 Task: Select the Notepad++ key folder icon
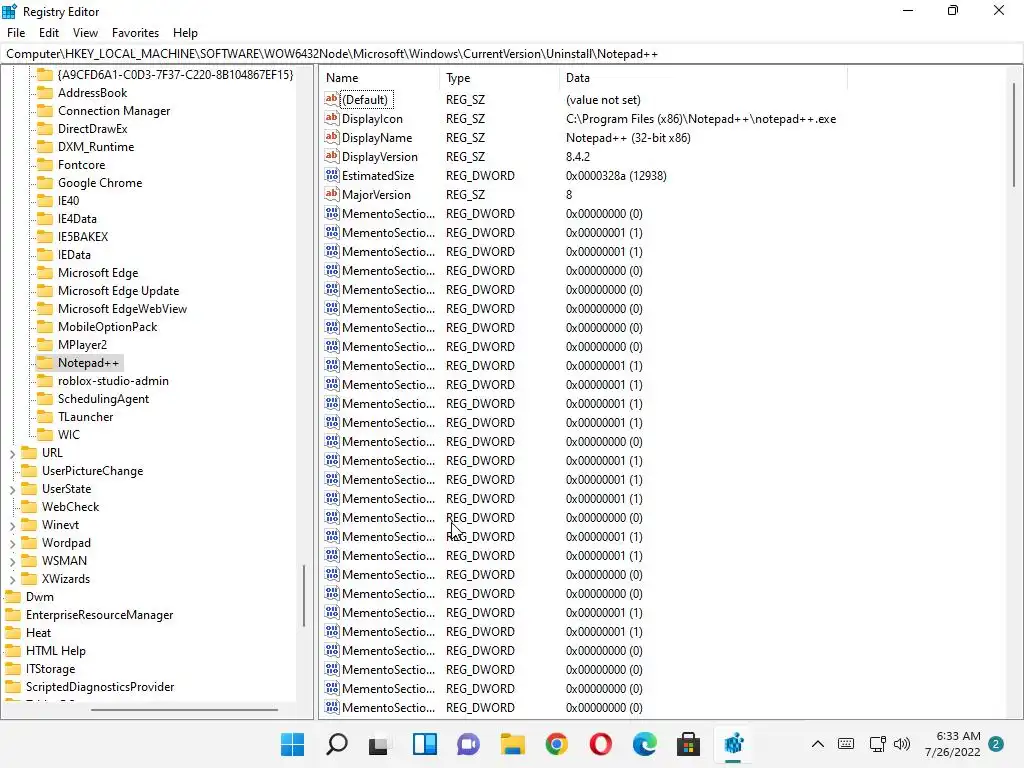click(44, 362)
